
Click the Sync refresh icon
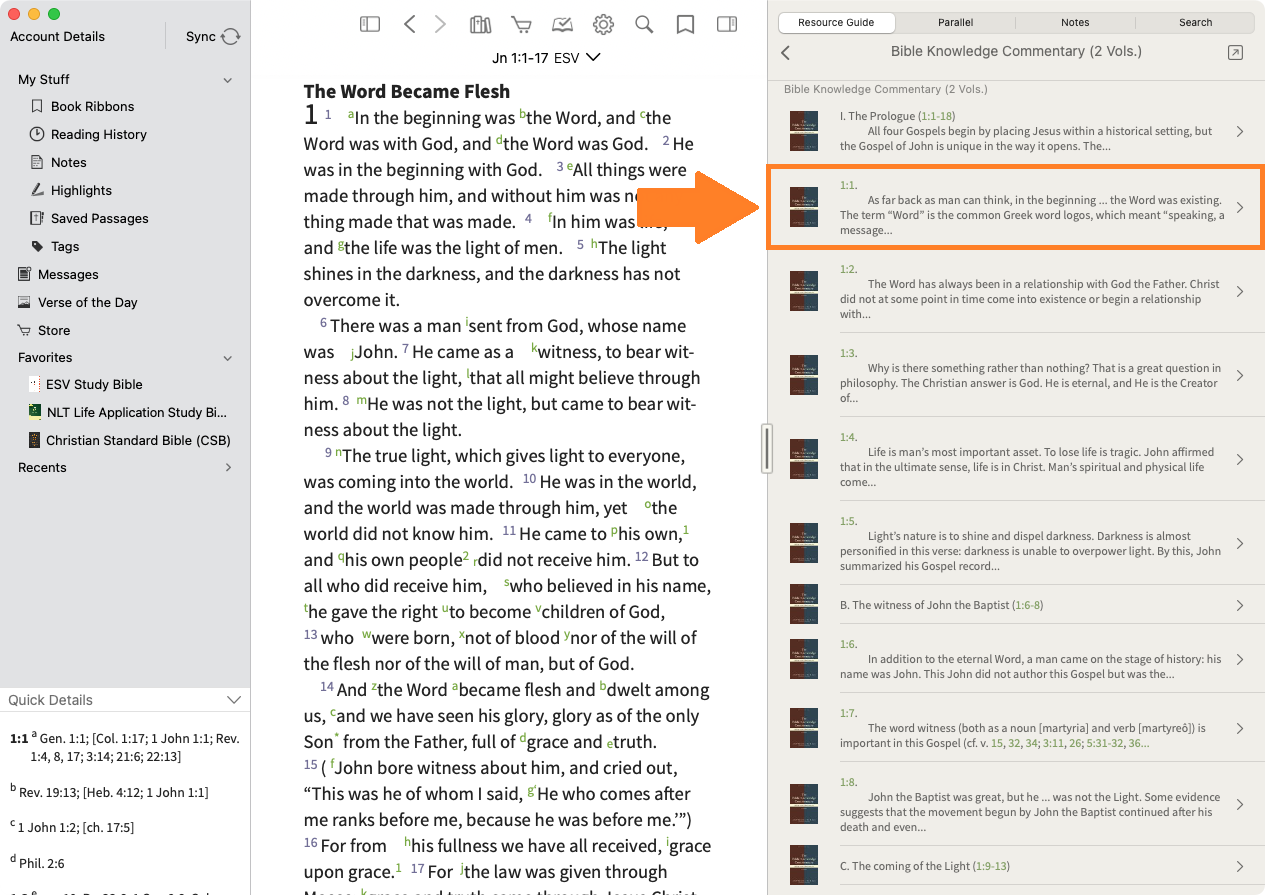point(231,36)
